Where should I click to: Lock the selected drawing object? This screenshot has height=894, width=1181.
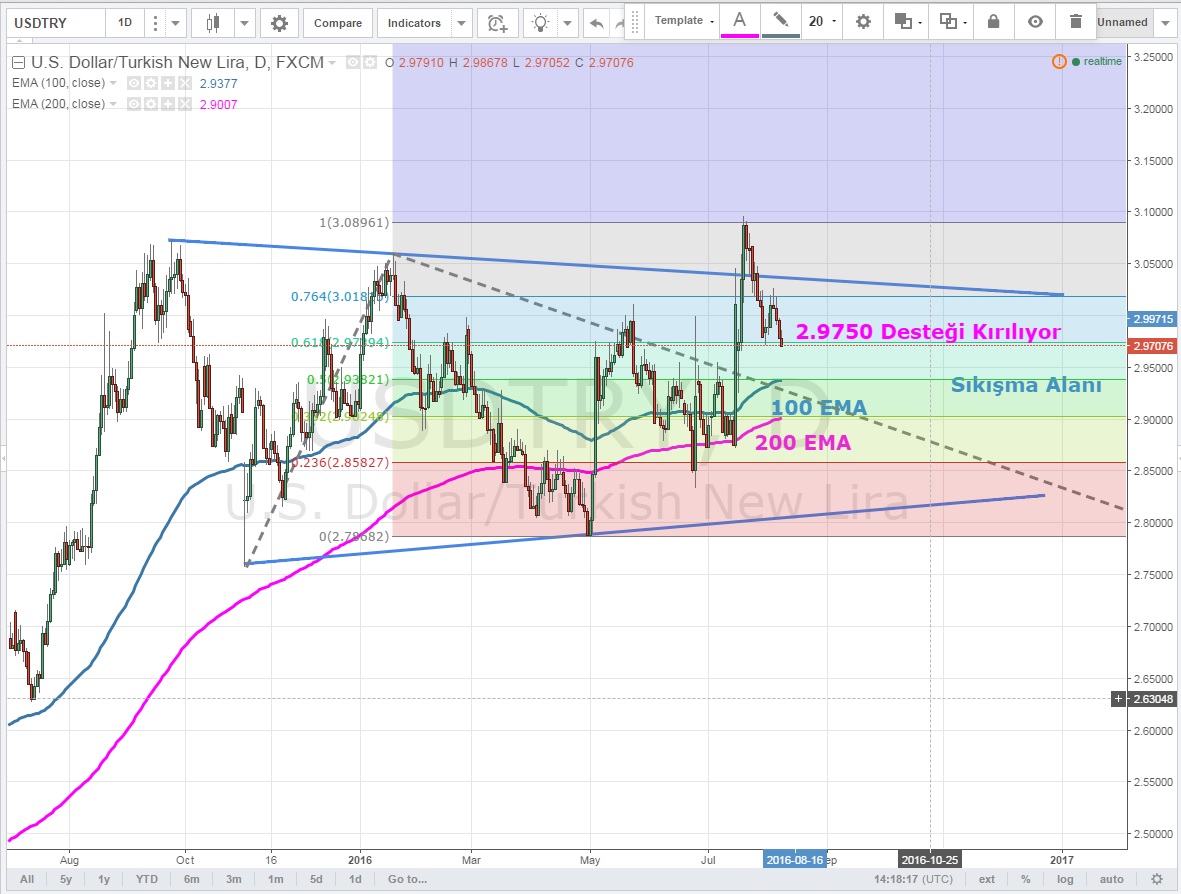[993, 21]
